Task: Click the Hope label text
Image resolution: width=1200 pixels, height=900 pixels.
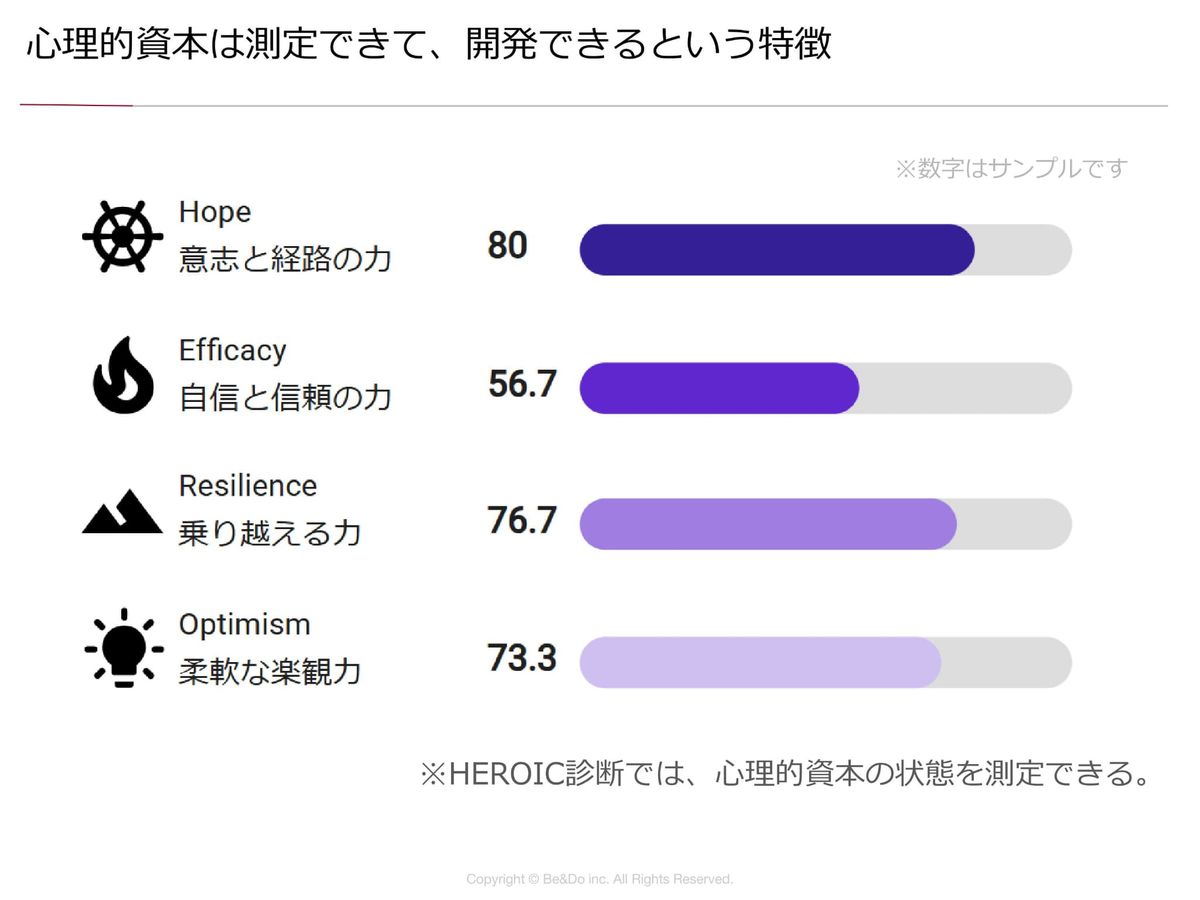Action: point(215,212)
